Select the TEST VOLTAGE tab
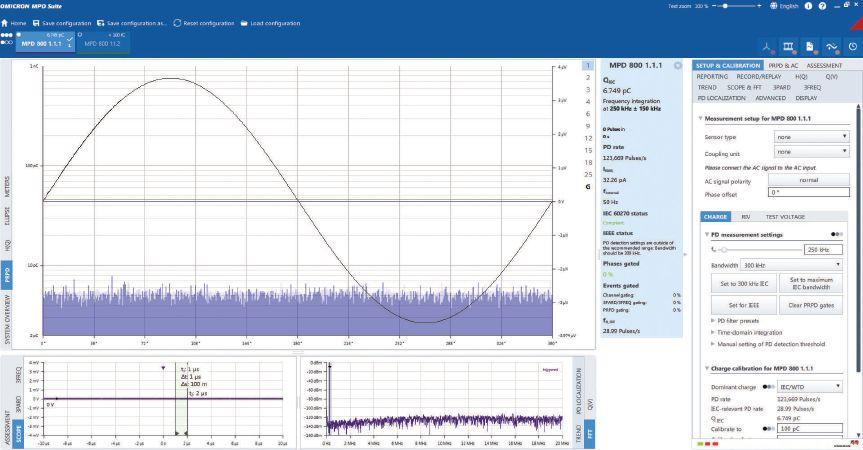The width and height of the screenshot is (863, 450). coord(785,217)
